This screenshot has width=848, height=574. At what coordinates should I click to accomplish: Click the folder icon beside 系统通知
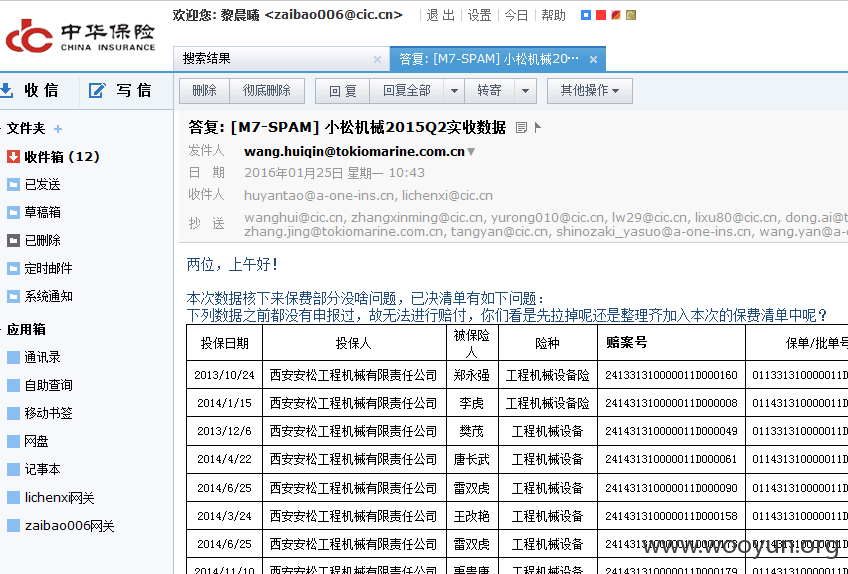pos(13,296)
